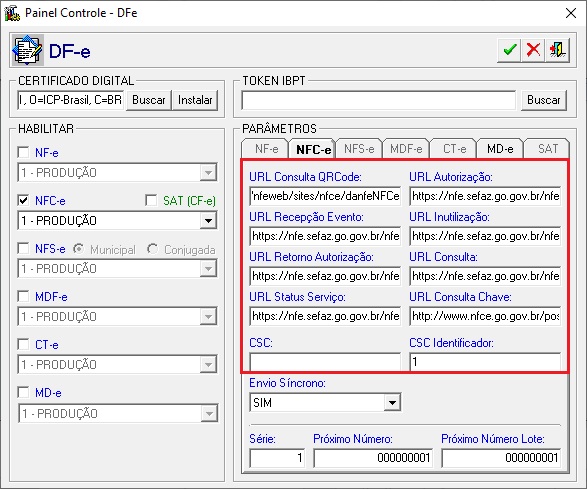Click the URL Recepção Evento field

pyautogui.click(x=325, y=236)
